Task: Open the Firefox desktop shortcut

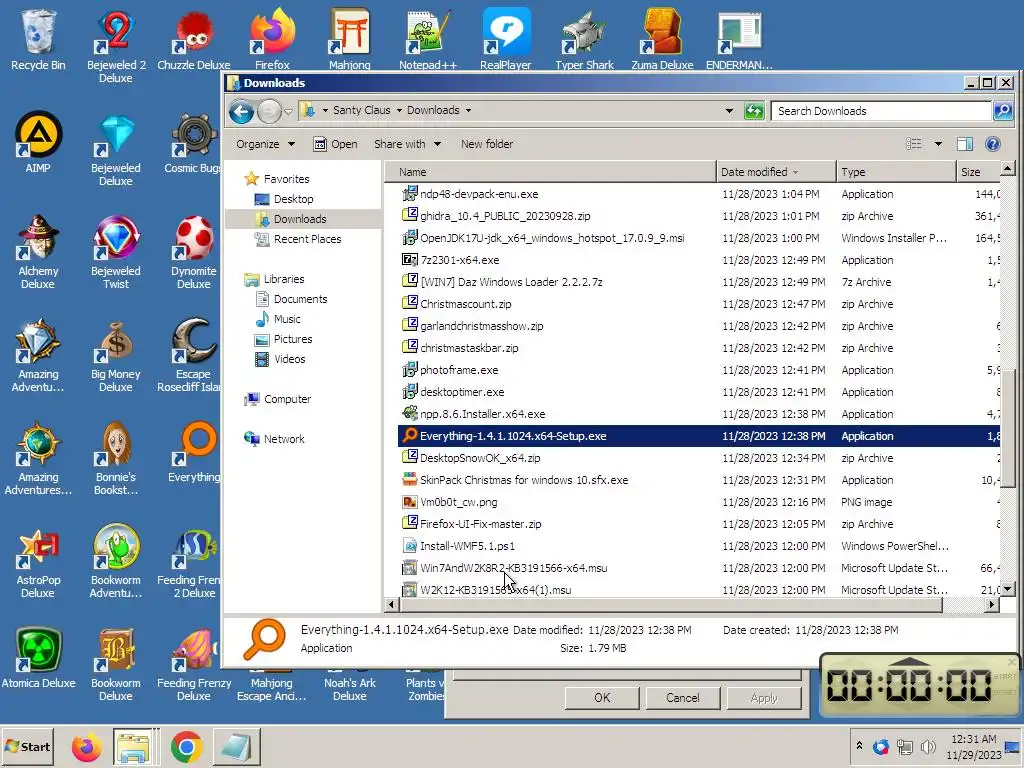Action: click(x=272, y=39)
